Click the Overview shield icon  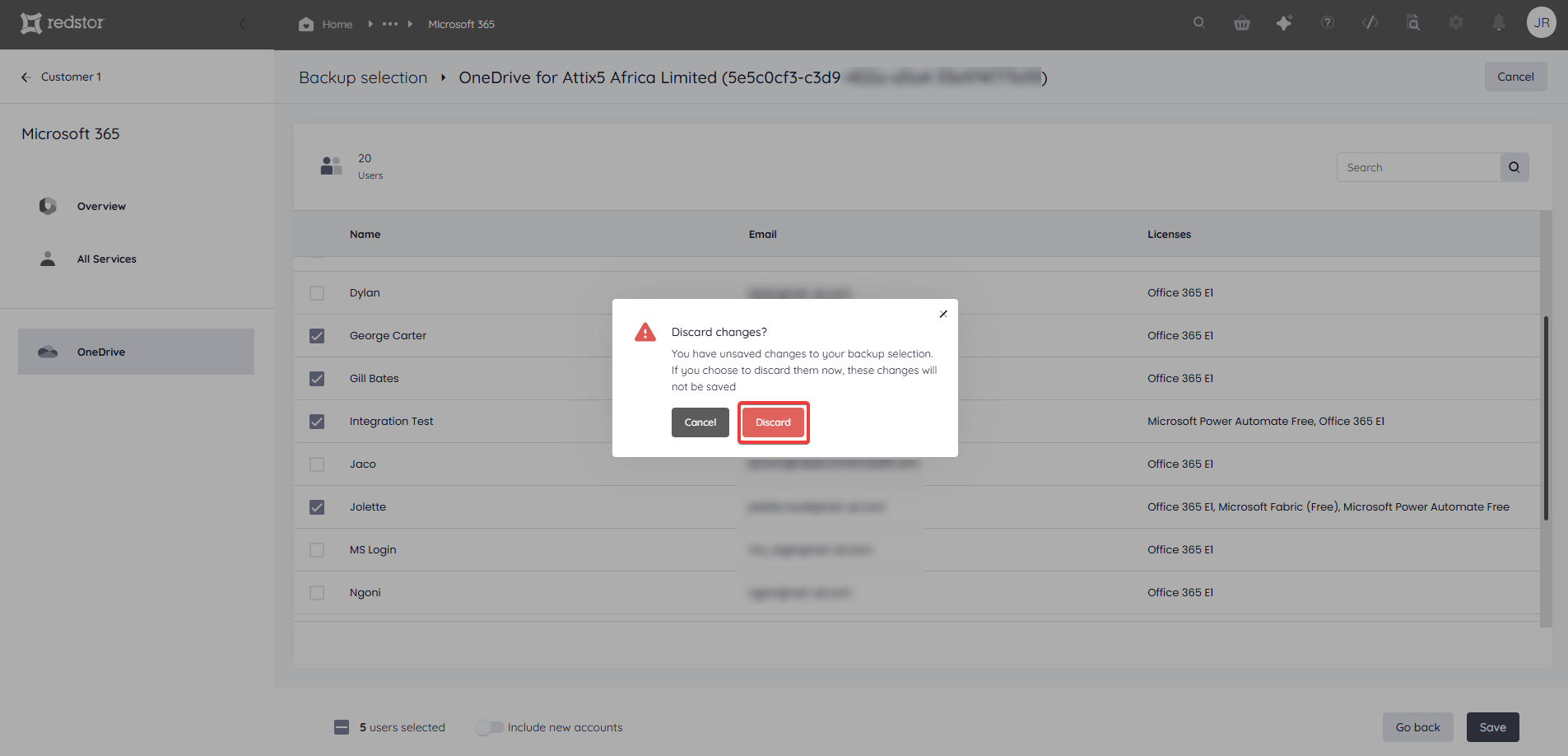click(x=48, y=206)
